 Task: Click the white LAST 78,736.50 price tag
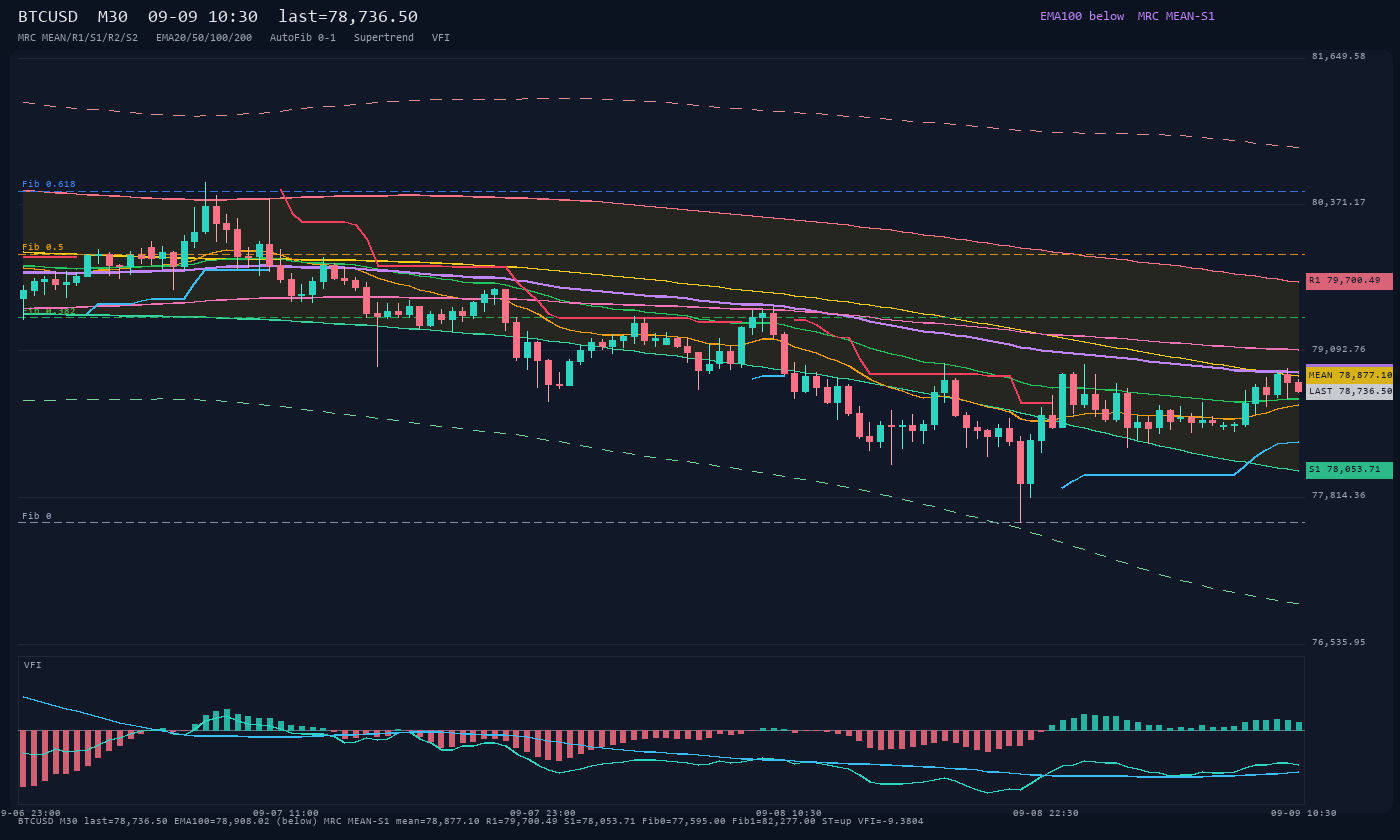click(1349, 392)
